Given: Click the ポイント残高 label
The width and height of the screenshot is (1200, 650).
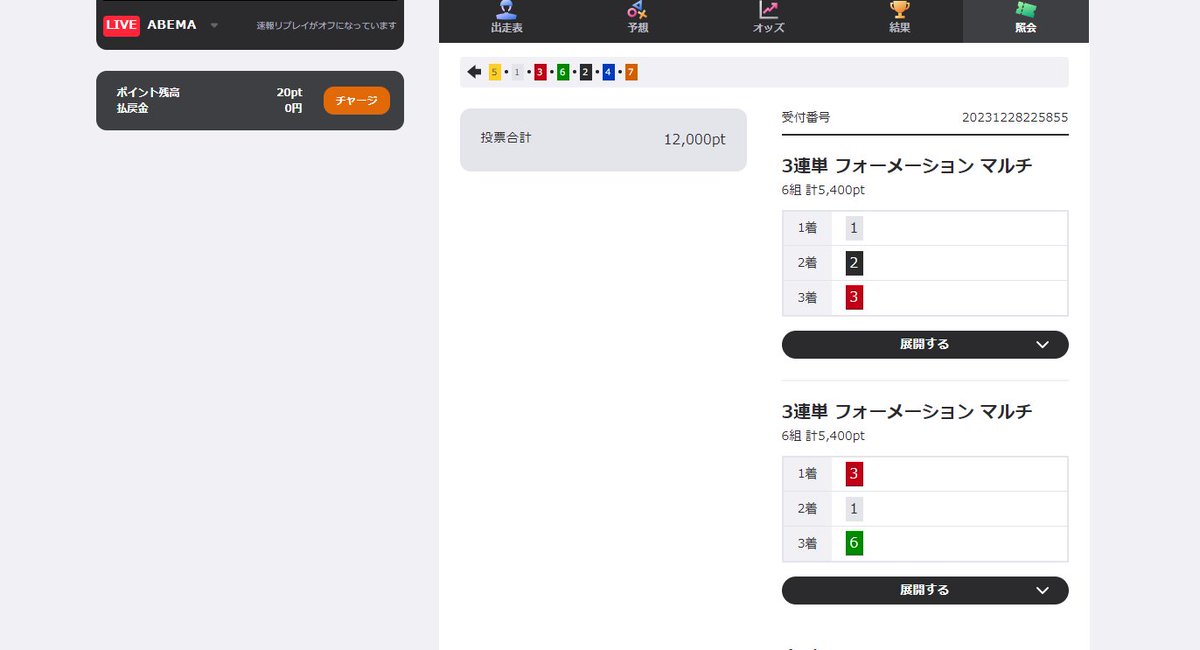Looking at the screenshot, I should (x=148, y=92).
